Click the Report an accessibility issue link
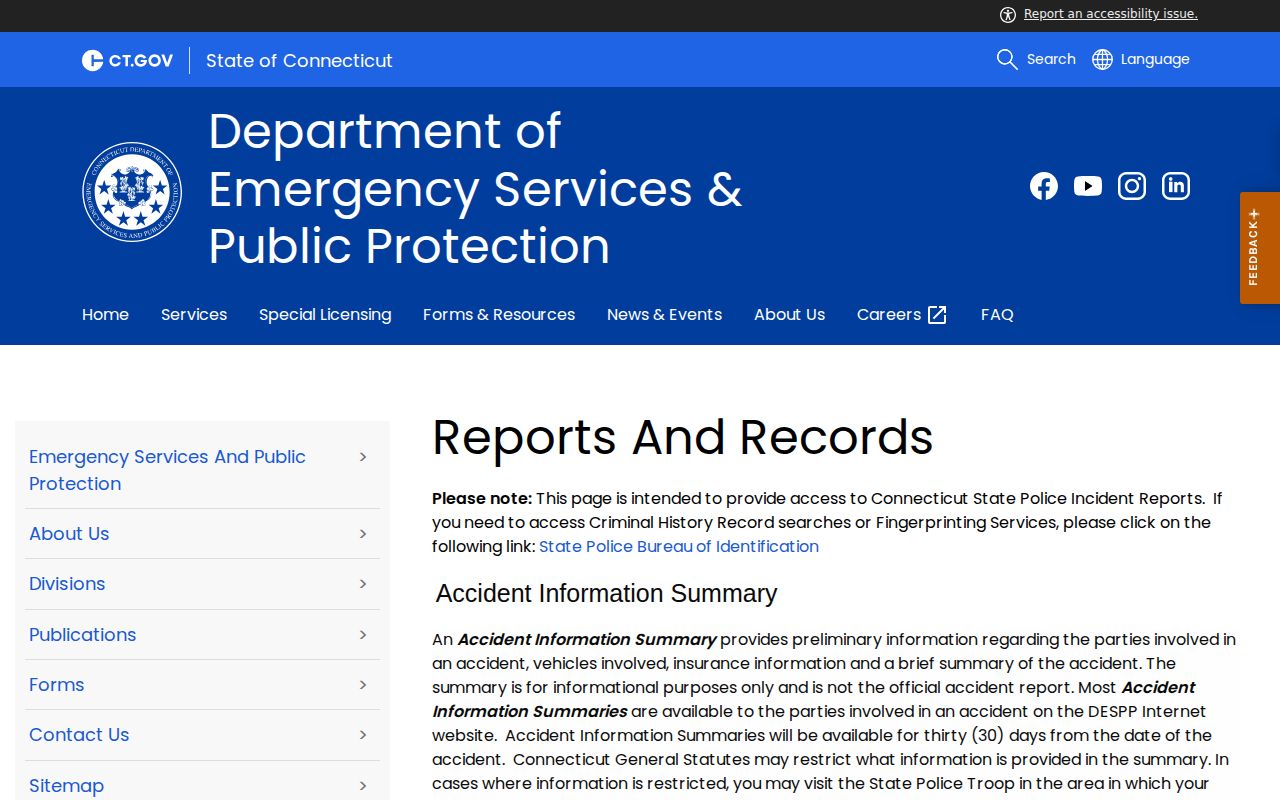This screenshot has width=1280, height=800. (x=1111, y=14)
